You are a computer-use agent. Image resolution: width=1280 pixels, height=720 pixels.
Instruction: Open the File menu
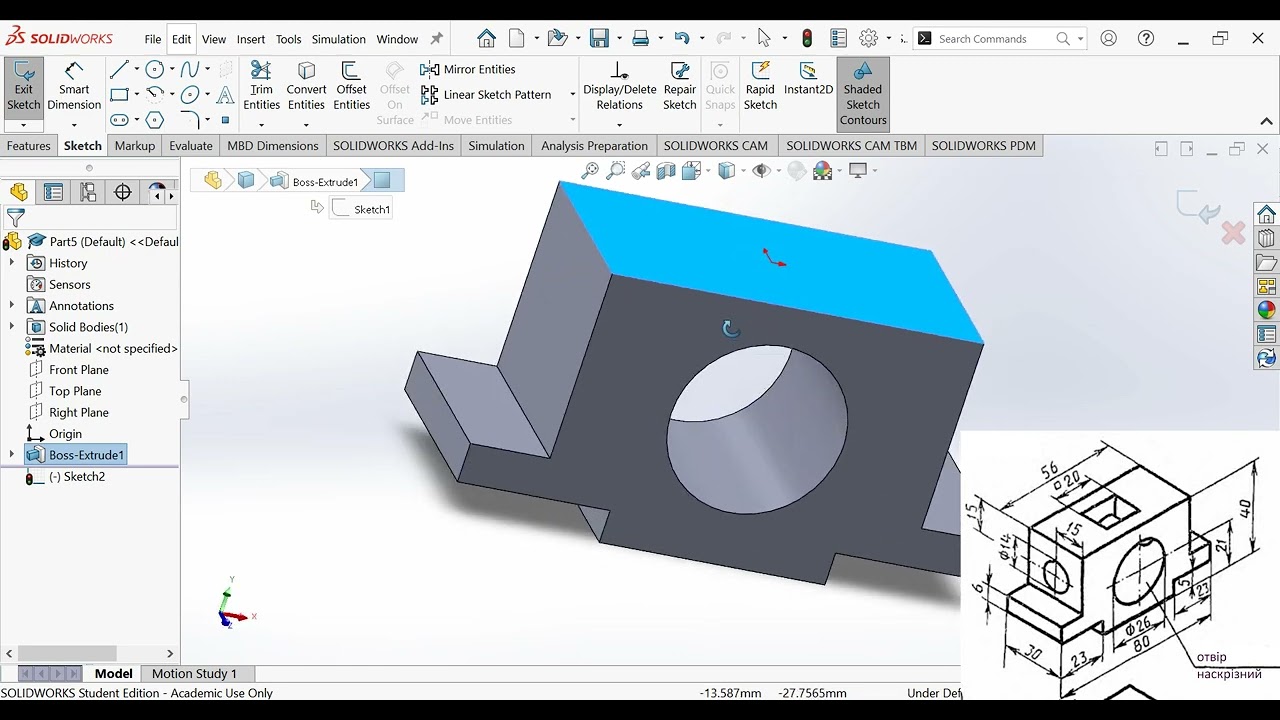click(x=152, y=39)
